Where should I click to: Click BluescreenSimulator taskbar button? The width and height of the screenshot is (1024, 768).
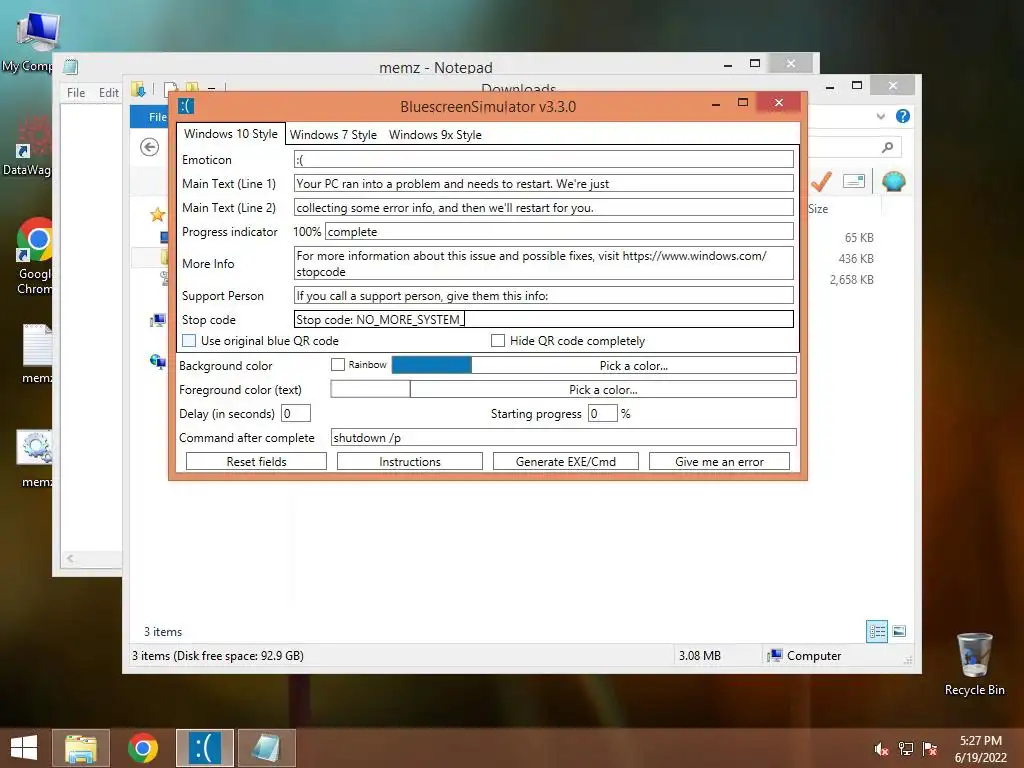204,748
